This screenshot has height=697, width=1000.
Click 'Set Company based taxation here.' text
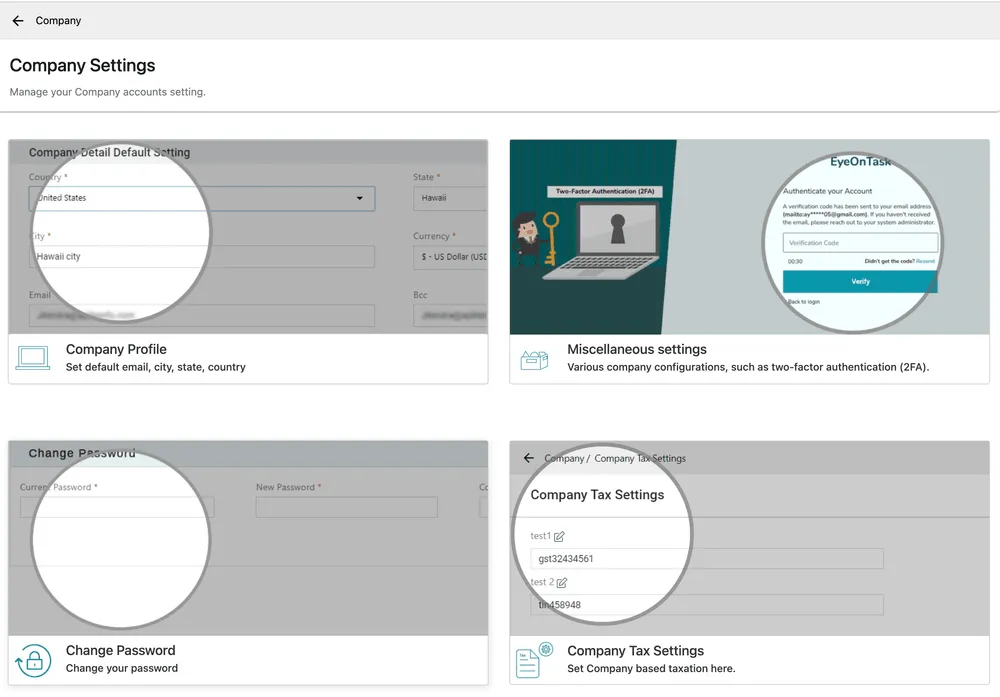(651, 668)
